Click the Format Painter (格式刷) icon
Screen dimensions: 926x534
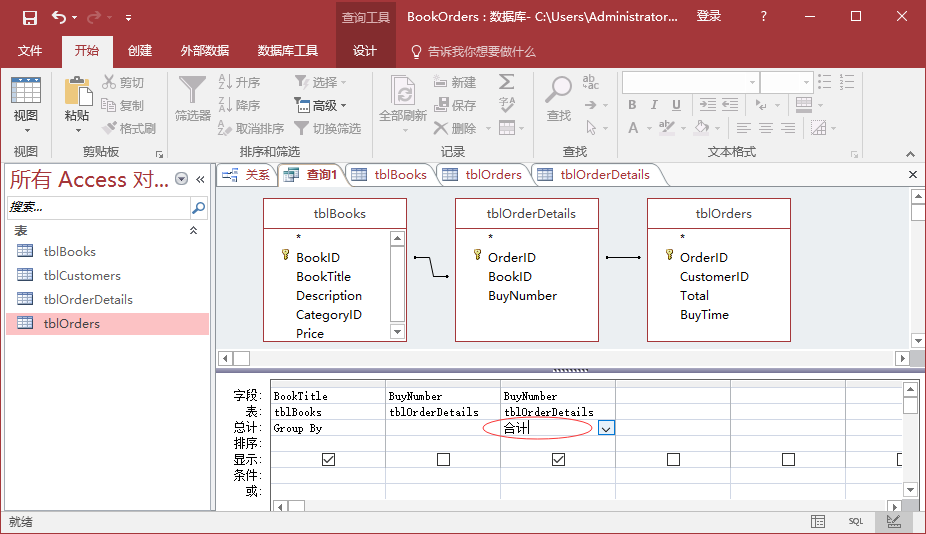(x=129, y=128)
